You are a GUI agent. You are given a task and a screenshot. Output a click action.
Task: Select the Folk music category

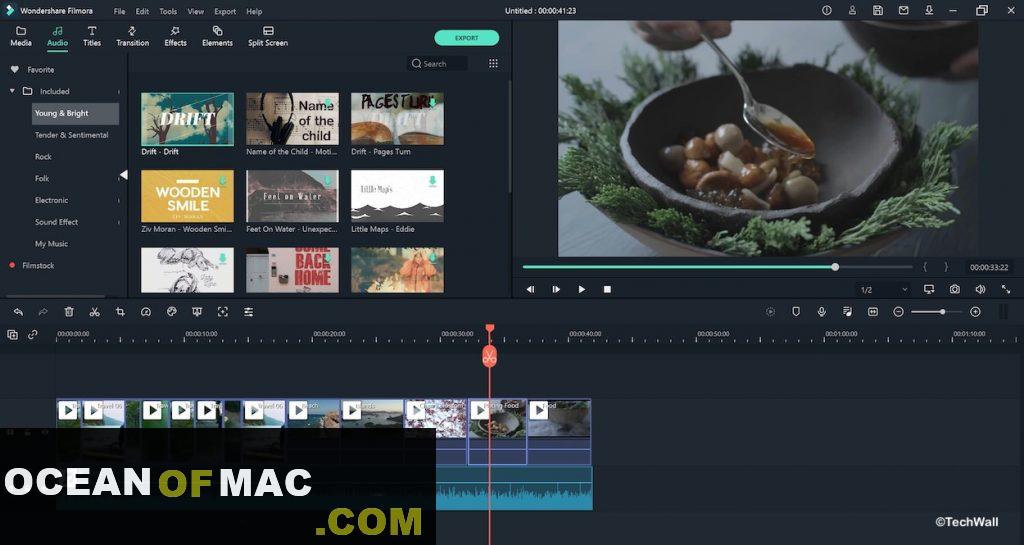click(42, 178)
